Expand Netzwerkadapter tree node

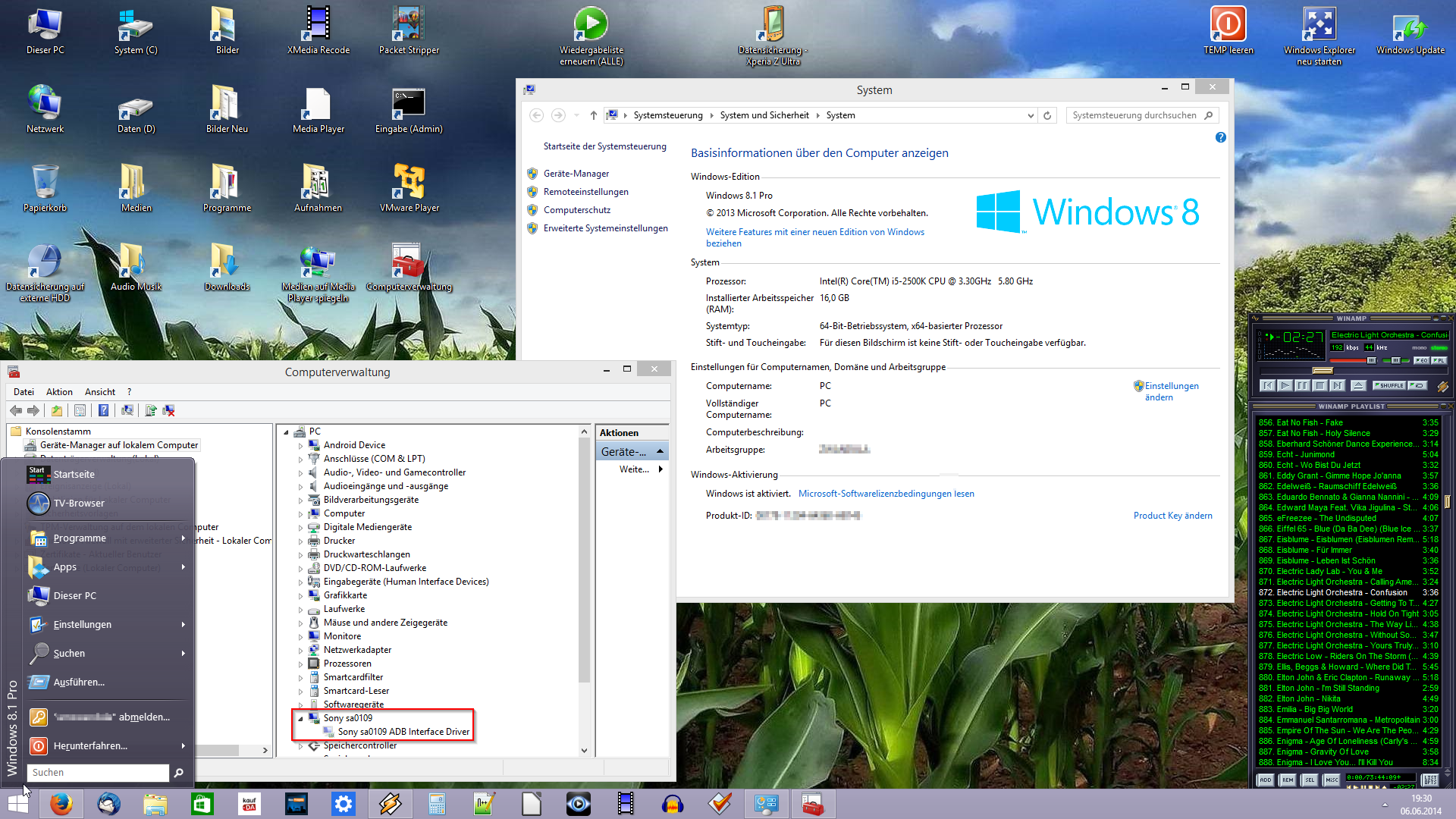pos(300,651)
